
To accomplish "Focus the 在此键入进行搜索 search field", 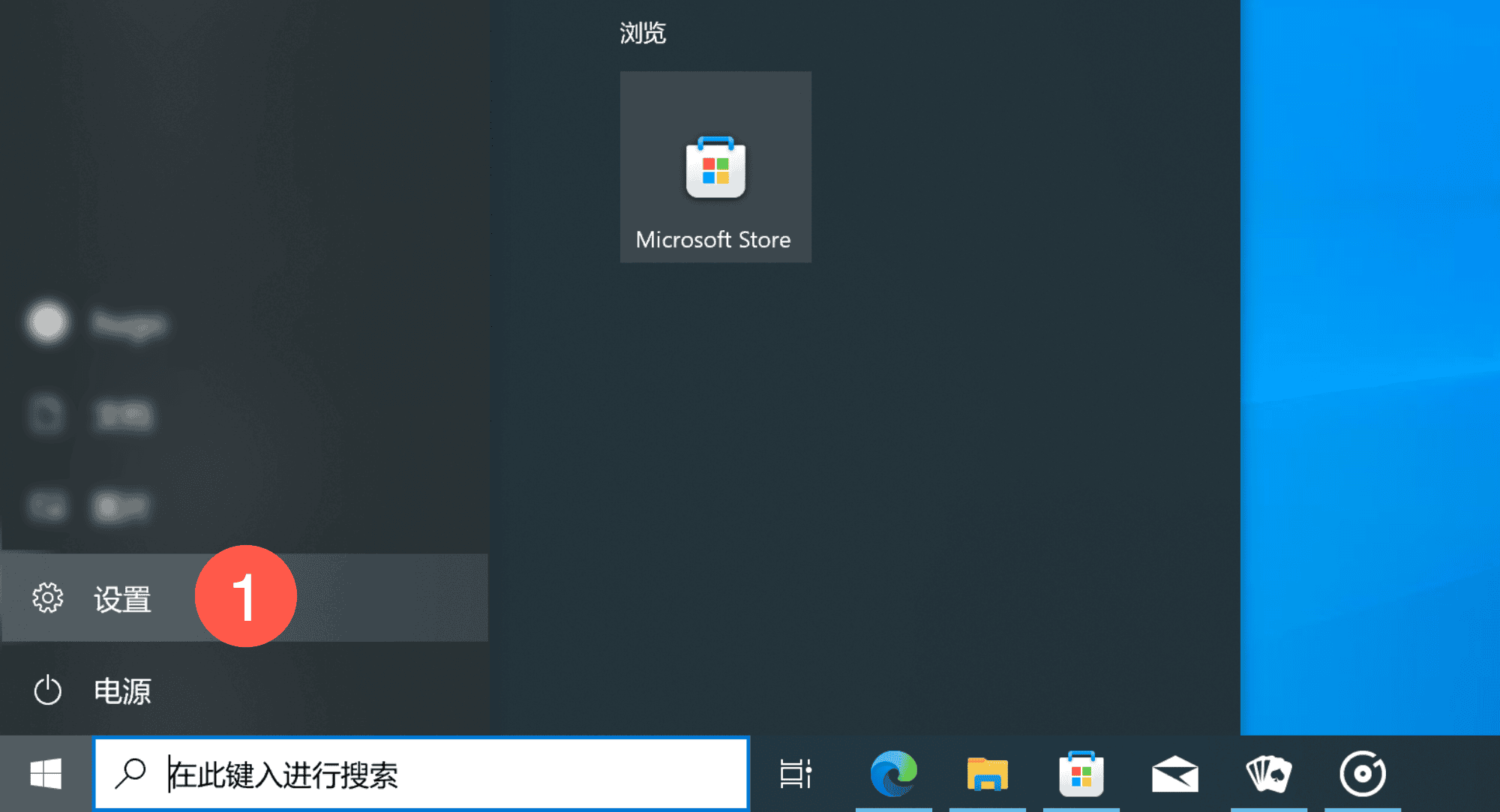I will (x=450, y=775).
